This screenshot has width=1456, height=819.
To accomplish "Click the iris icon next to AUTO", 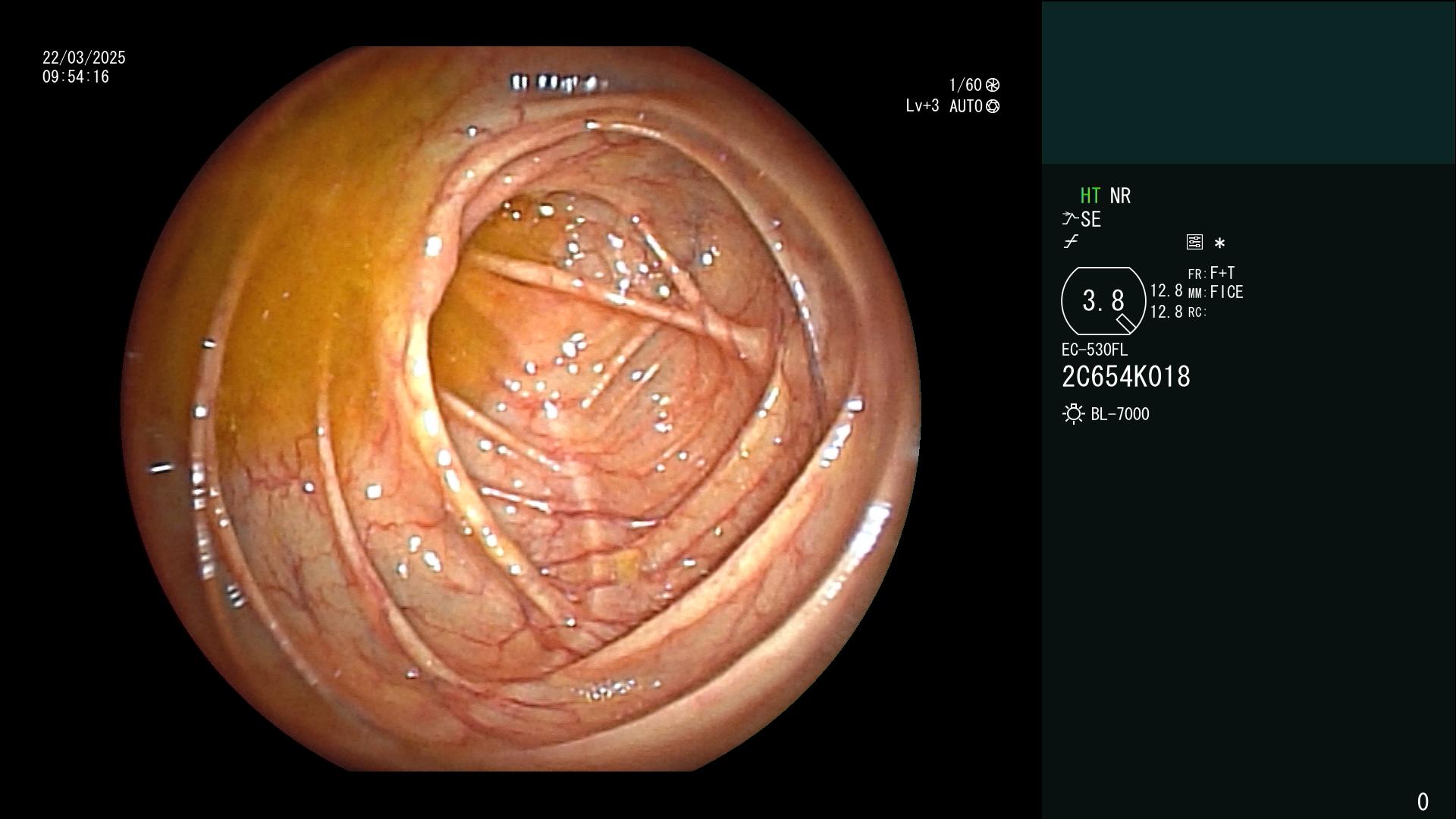I will point(993,106).
